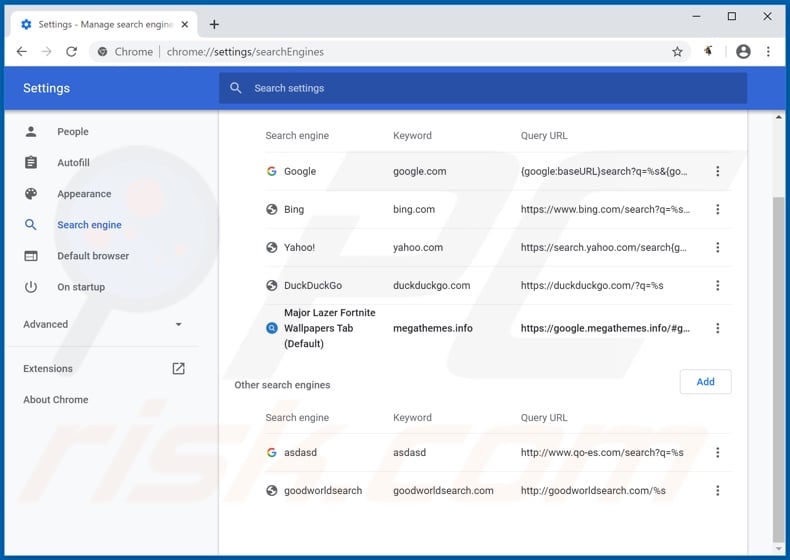Minimize the Chrome window

tap(696, 16)
